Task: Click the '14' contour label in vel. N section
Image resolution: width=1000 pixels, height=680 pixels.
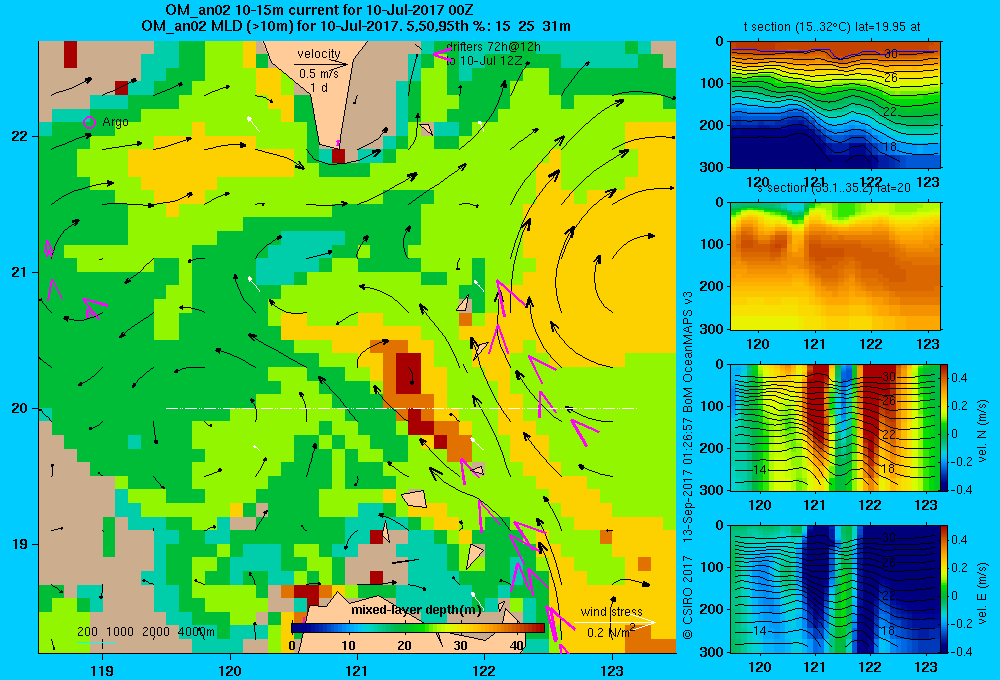Action: [x=760, y=469]
